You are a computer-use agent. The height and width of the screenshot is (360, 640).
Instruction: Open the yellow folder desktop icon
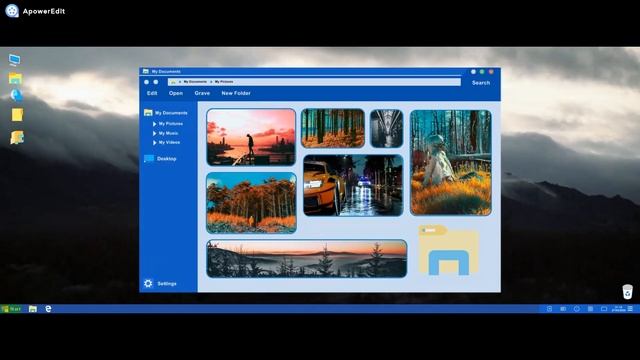pyautogui.click(x=15, y=78)
